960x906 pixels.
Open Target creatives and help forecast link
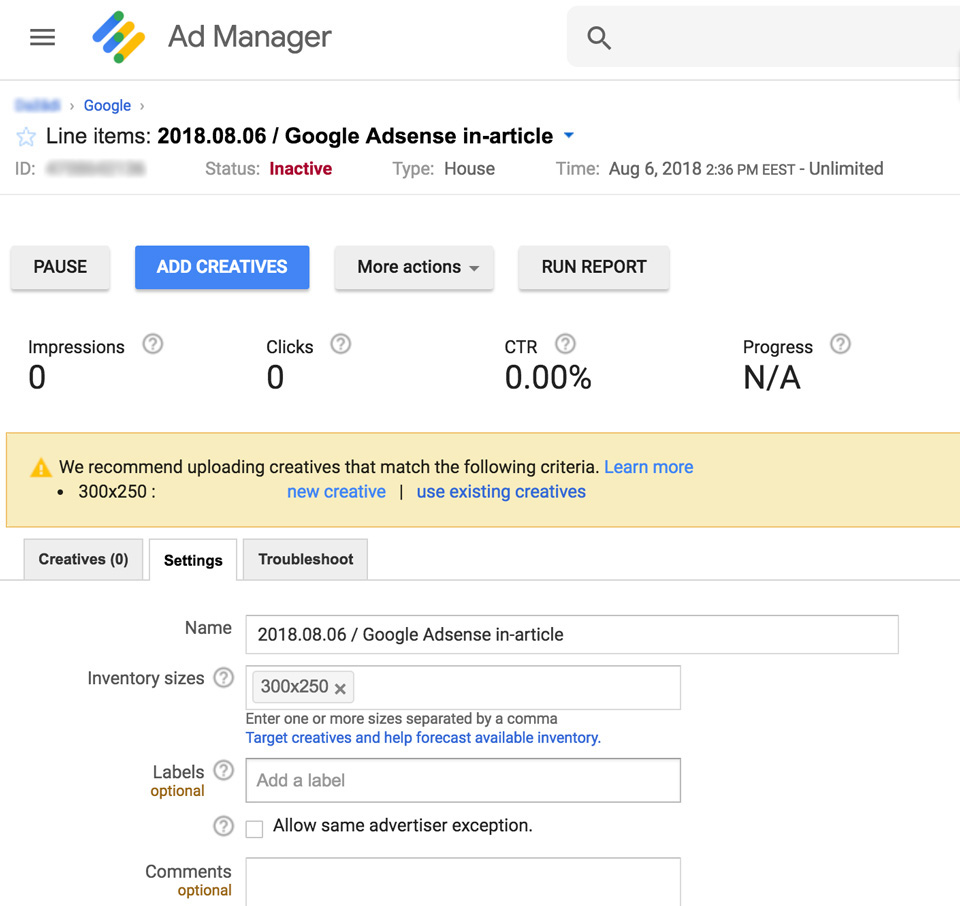(423, 738)
